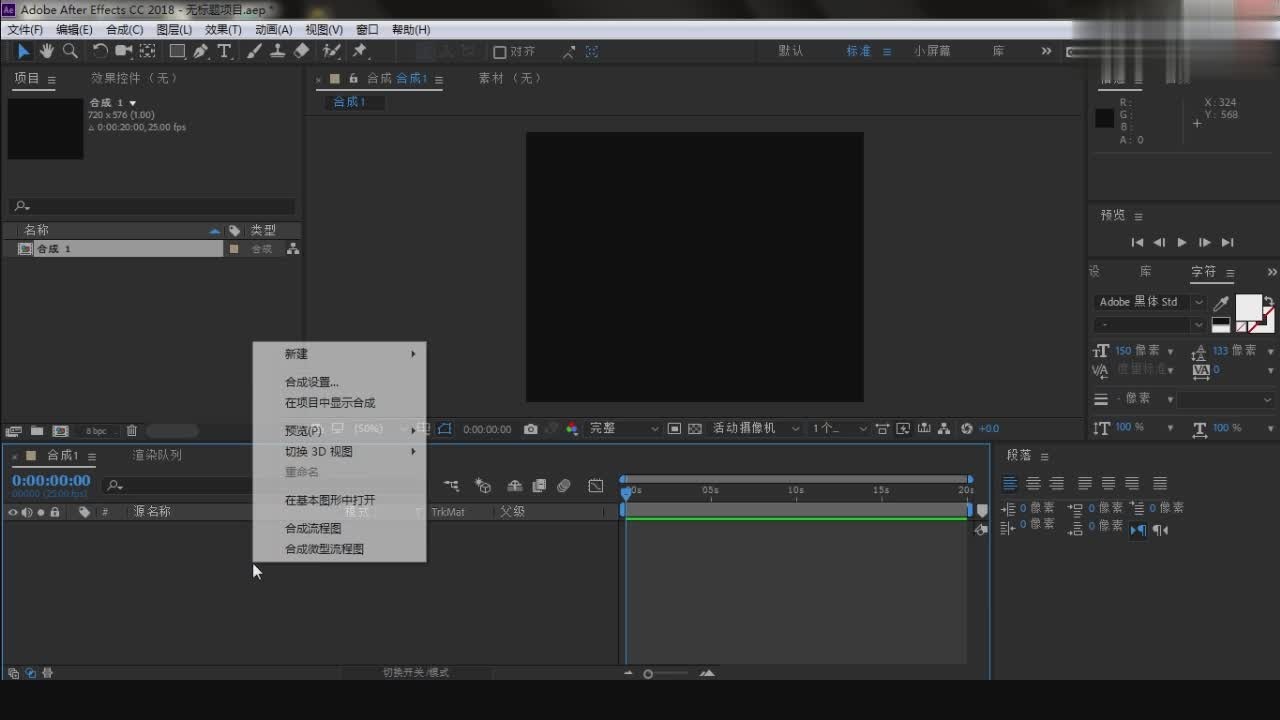Viewport: 1280px width, 720px height.
Task: Toggle mask and shape path visibility
Action: (x=444, y=429)
